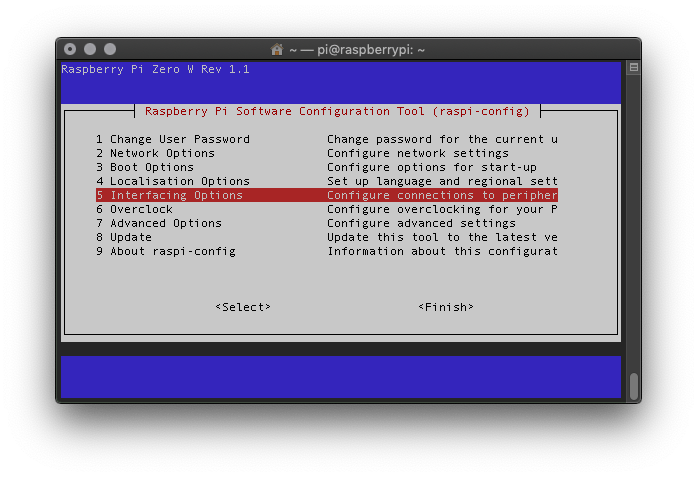Click description 'Set up language and regional sett'
This screenshot has width=697, height=477.
(442, 181)
